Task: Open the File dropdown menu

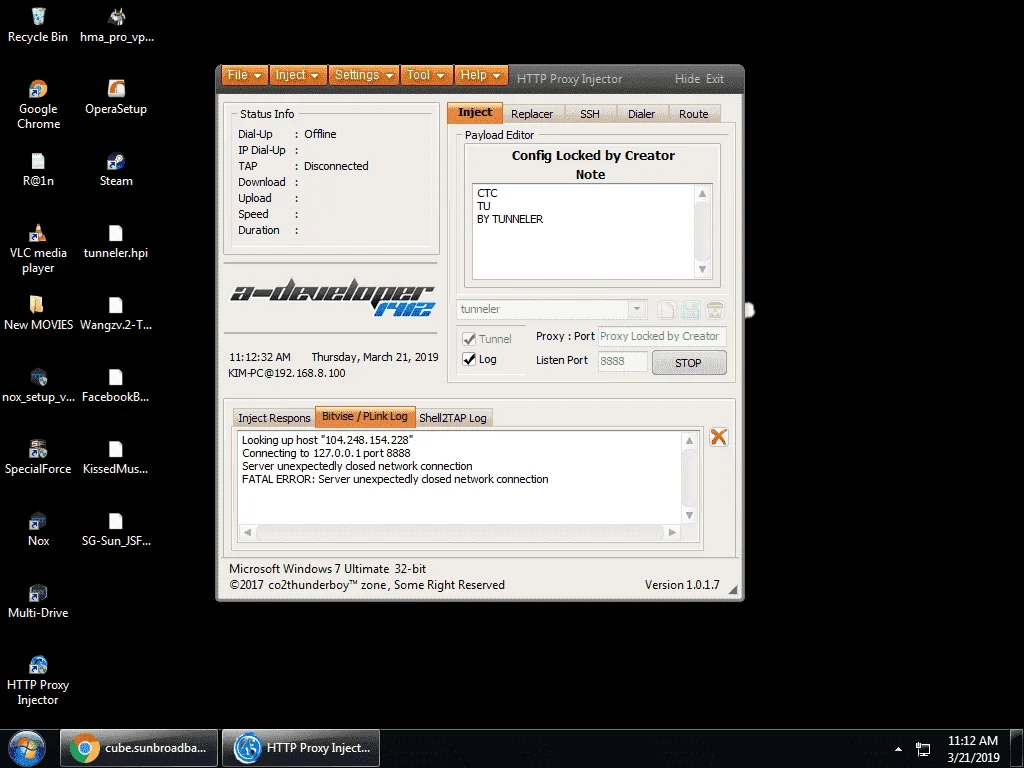Action: (244, 75)
